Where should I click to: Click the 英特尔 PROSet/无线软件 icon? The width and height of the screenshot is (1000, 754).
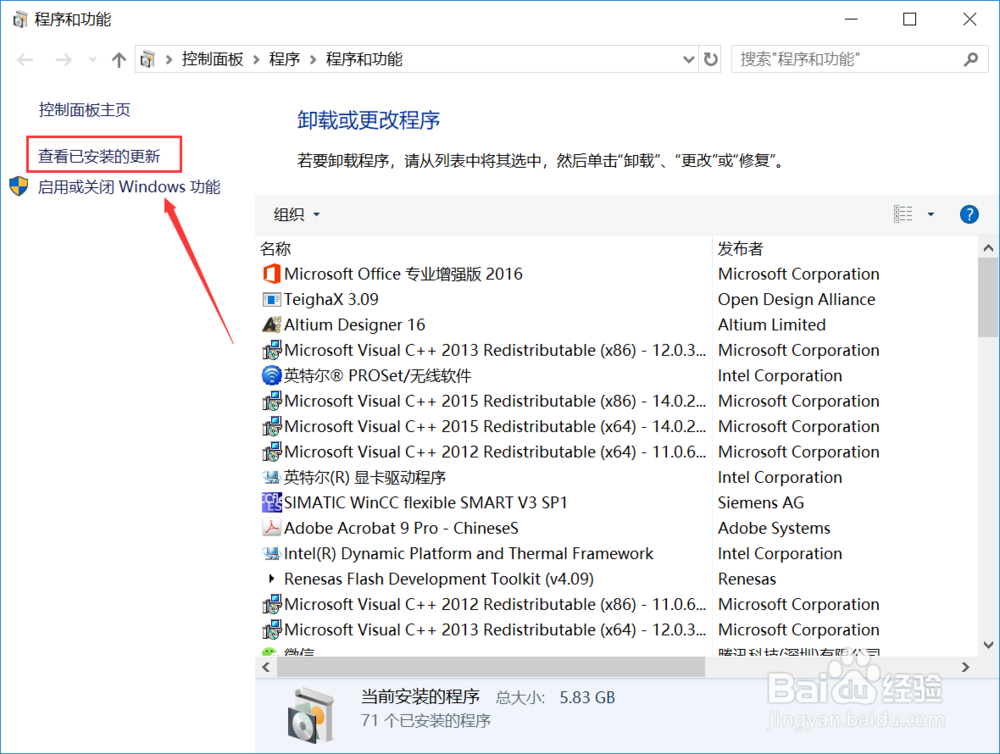pyautogui.click(x=272, y=375)
